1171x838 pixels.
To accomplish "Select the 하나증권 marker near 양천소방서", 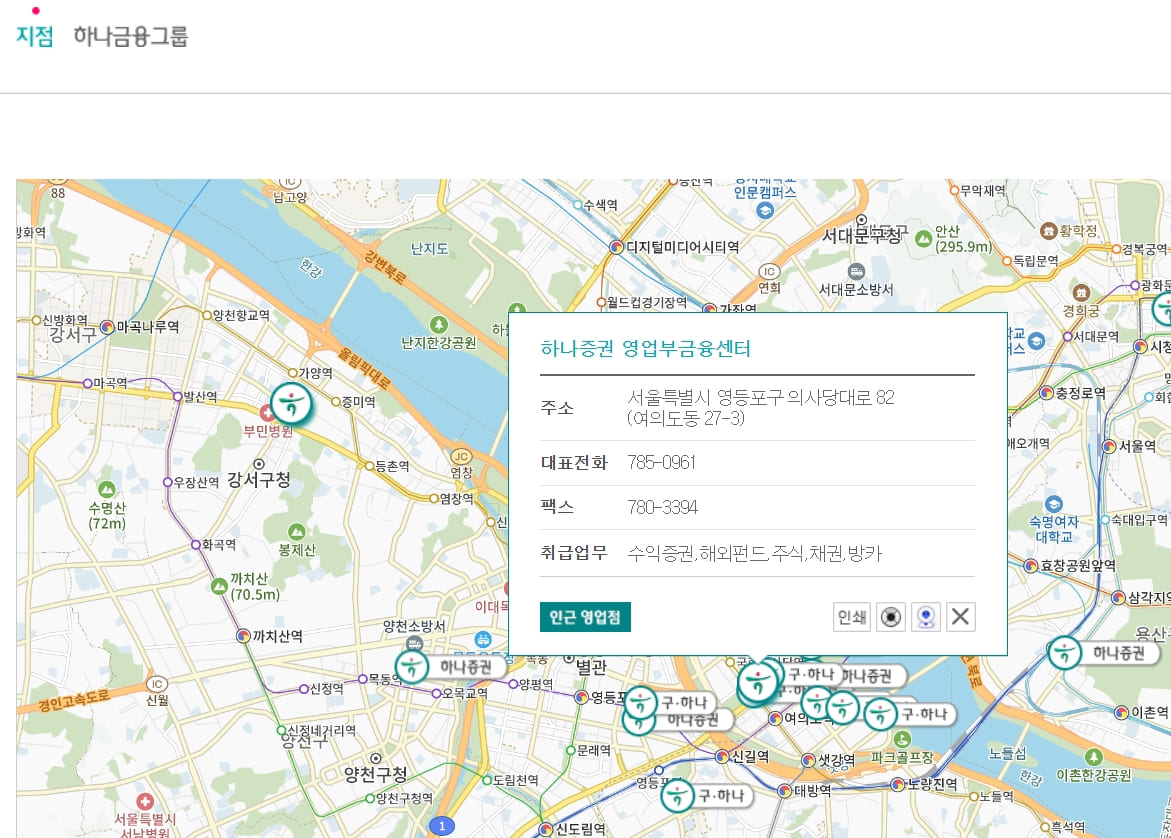I will click(x=411, y=667).
